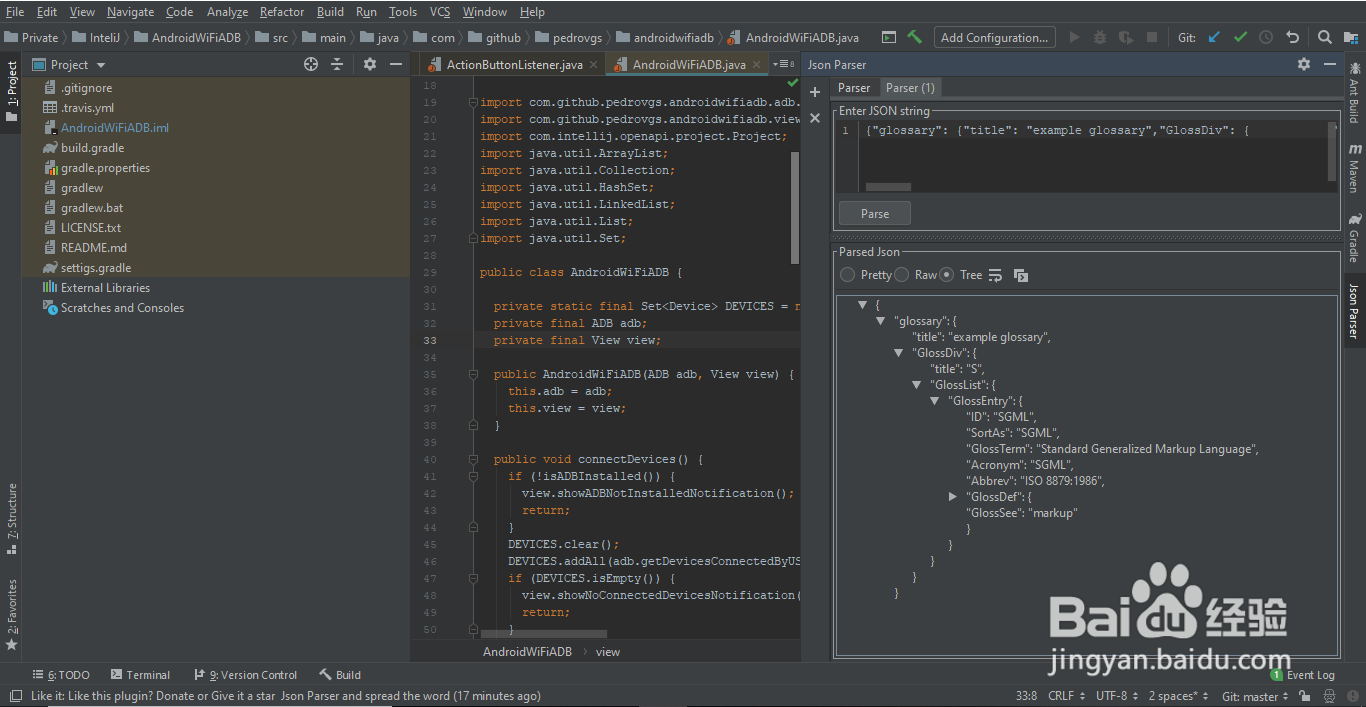The image size is (1366, 707).
Task: Open the Refactor menu
Action: point(282,12)
